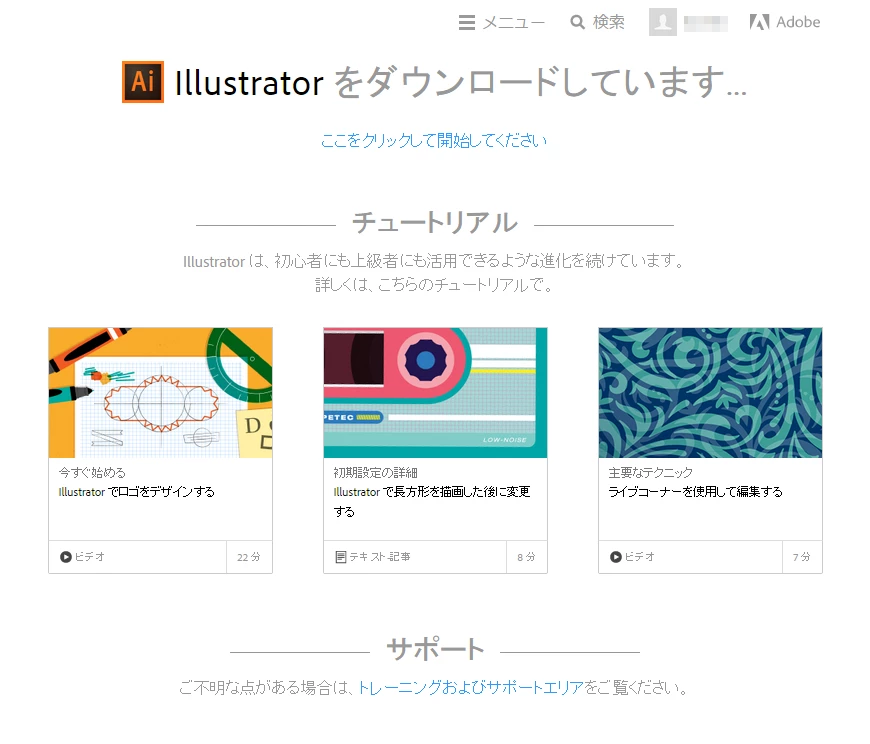Open the rectangle tutorial cassette thumbnail
870x744 pixels.
pyautogui.click(x=435, y=393)
